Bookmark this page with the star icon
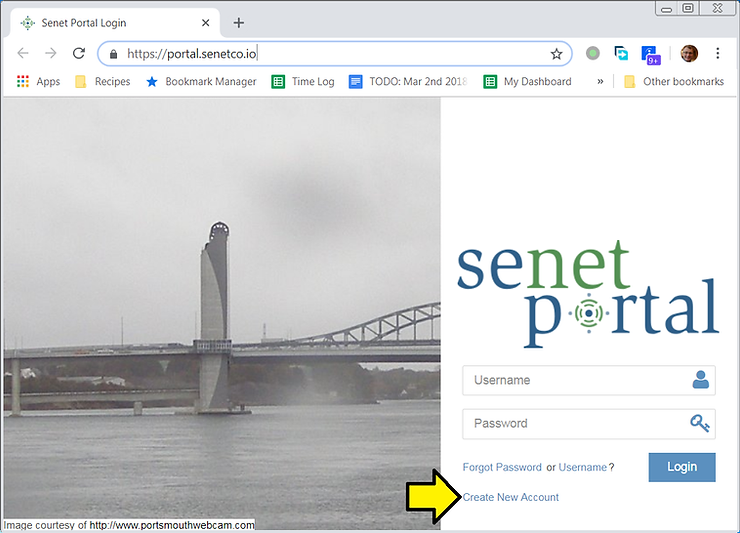Screen dimensions: 740x533 click(x=556, y=54)
